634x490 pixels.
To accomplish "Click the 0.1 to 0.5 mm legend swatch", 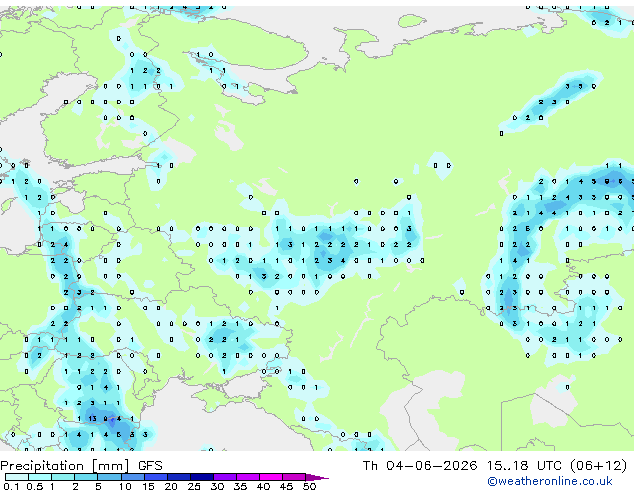I will pos(17,477).
